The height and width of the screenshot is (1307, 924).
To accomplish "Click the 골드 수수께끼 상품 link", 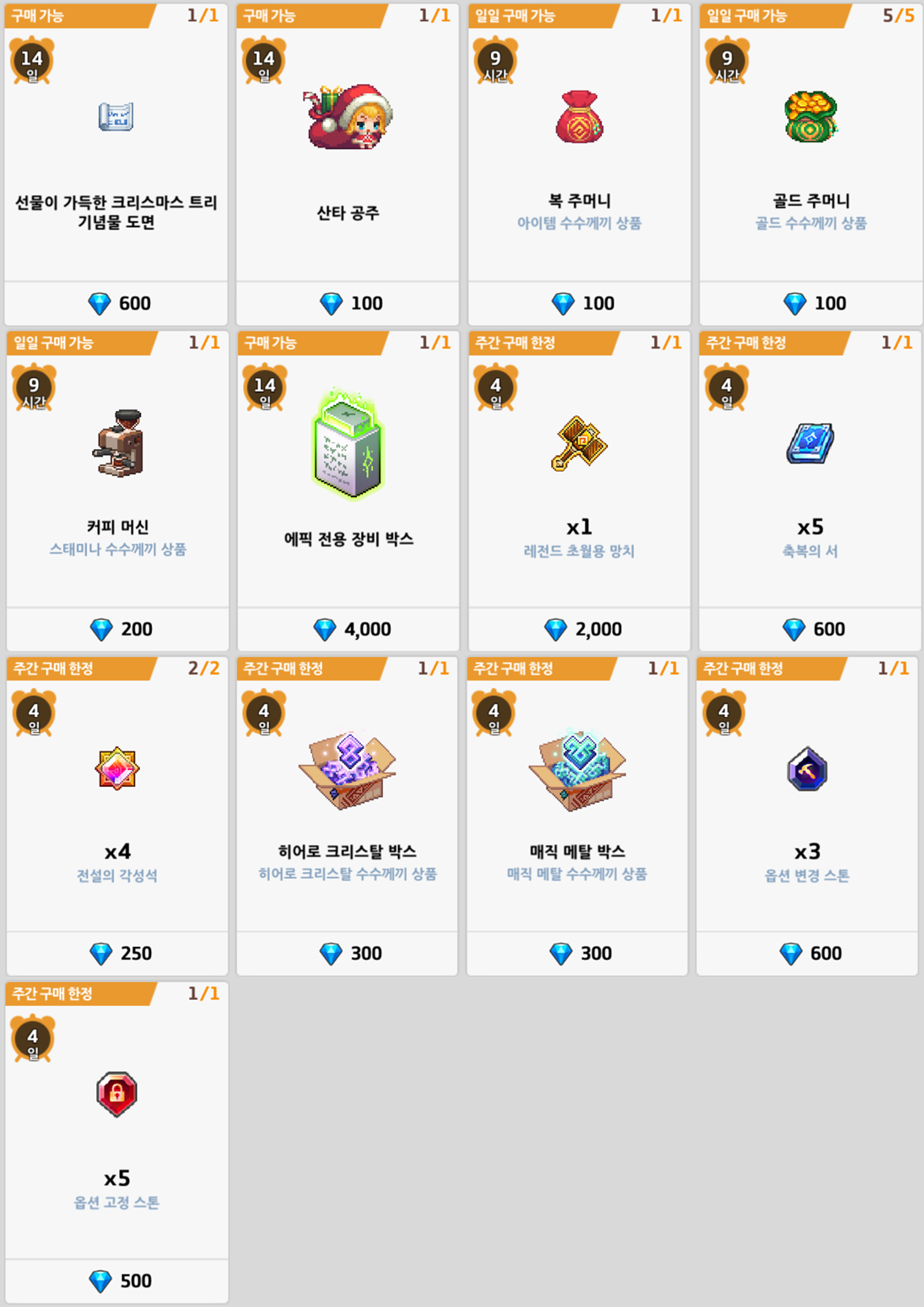I will (811, 223).
